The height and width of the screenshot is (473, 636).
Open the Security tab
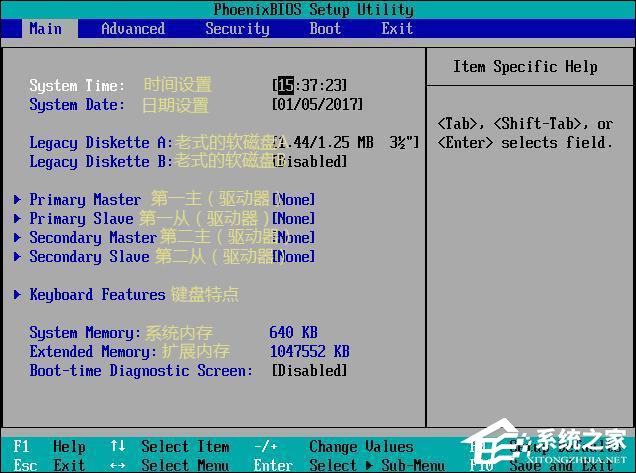(237, 29)
